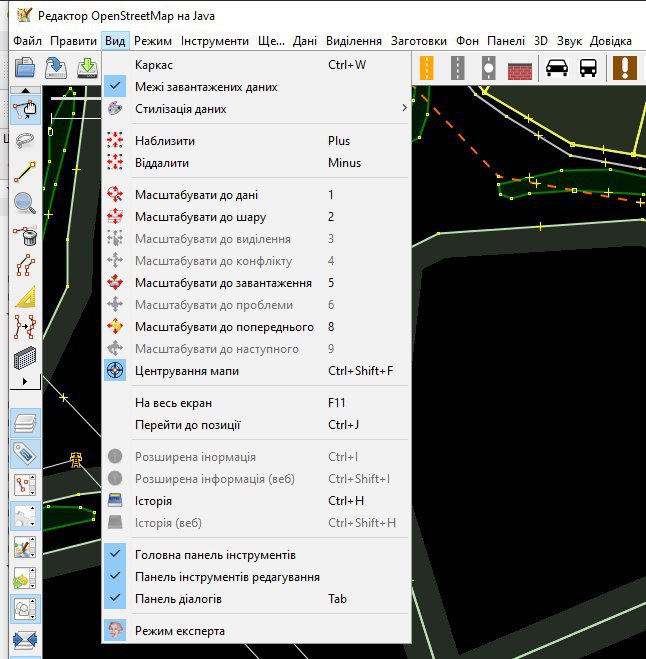The image size is (646, 659).
Task: Click the brown exclamation mark toolbar icon
Action: pyautogui.click(x=625, y=68)
